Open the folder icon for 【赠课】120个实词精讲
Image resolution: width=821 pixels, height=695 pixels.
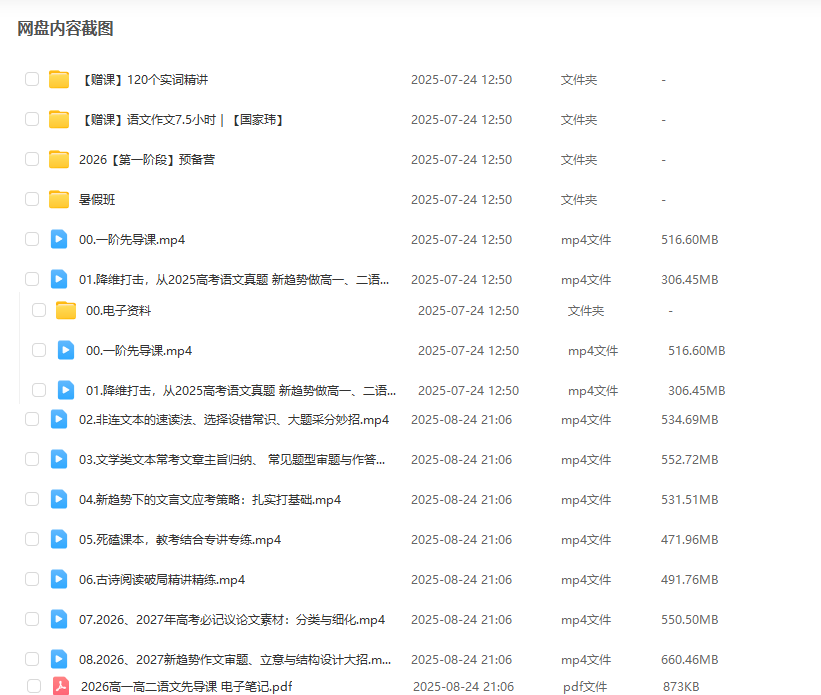(58, 79)
